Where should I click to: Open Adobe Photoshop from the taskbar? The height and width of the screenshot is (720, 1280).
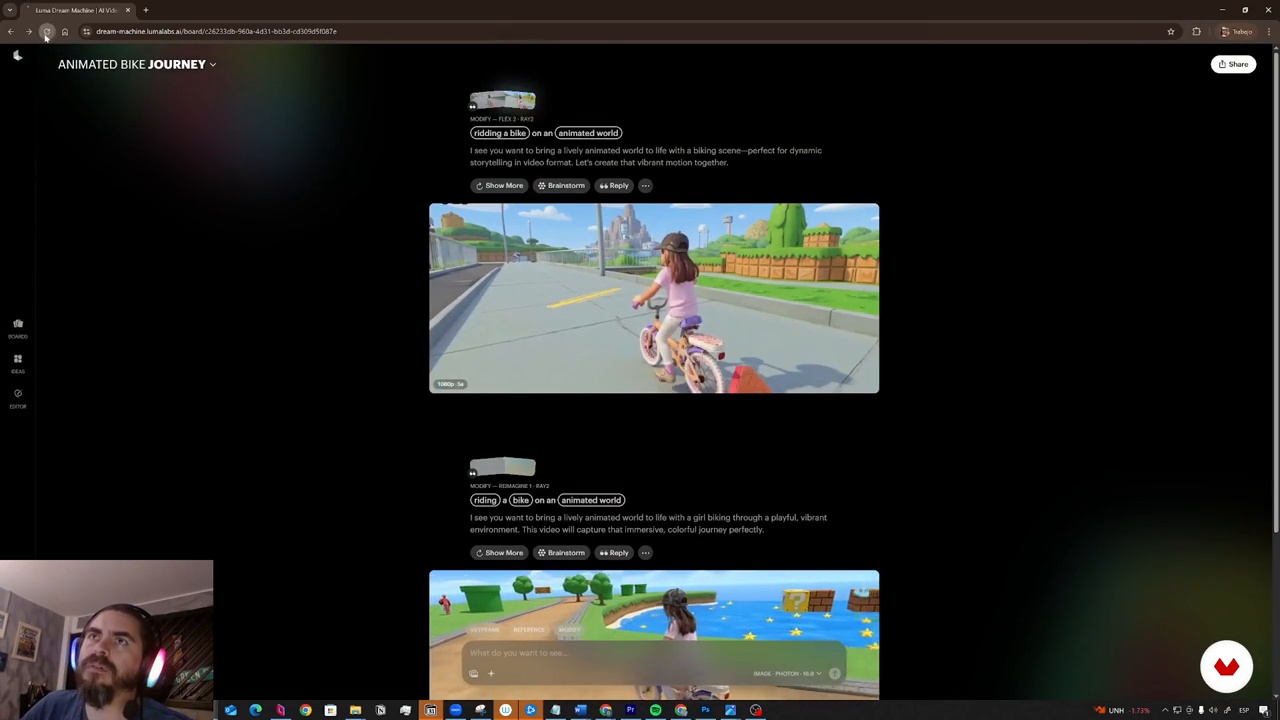click(x=705, y=710)
